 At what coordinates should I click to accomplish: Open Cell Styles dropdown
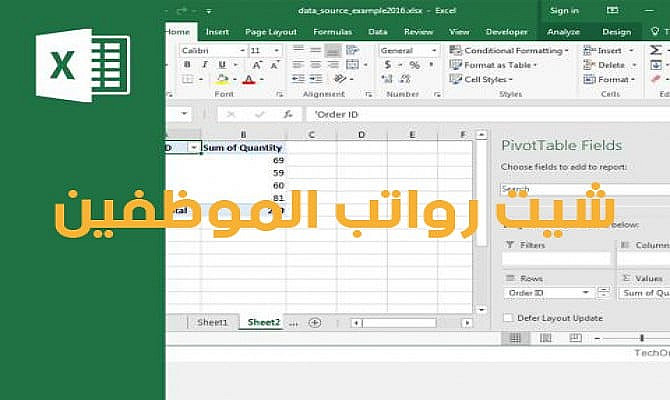481,79
